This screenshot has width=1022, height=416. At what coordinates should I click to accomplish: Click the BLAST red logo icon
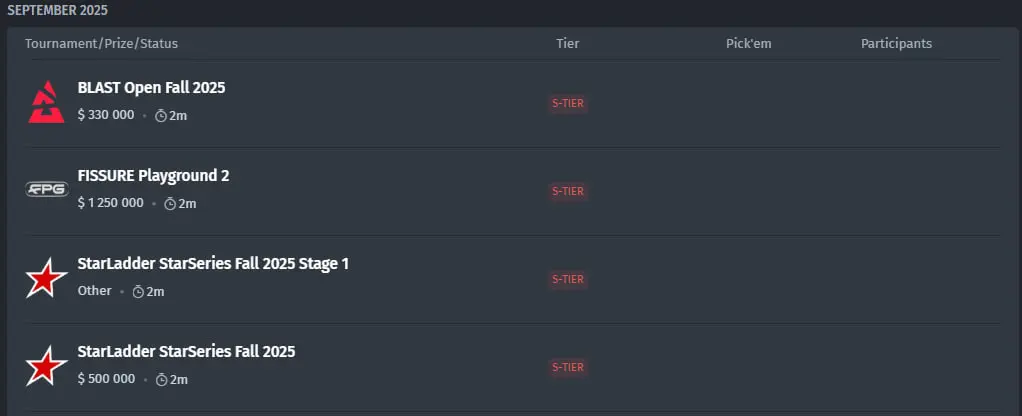point(46,102)
